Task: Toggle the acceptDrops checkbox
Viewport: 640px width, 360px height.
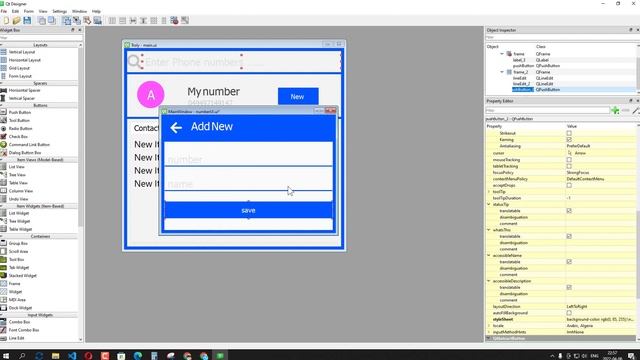Action: (569, 185)
